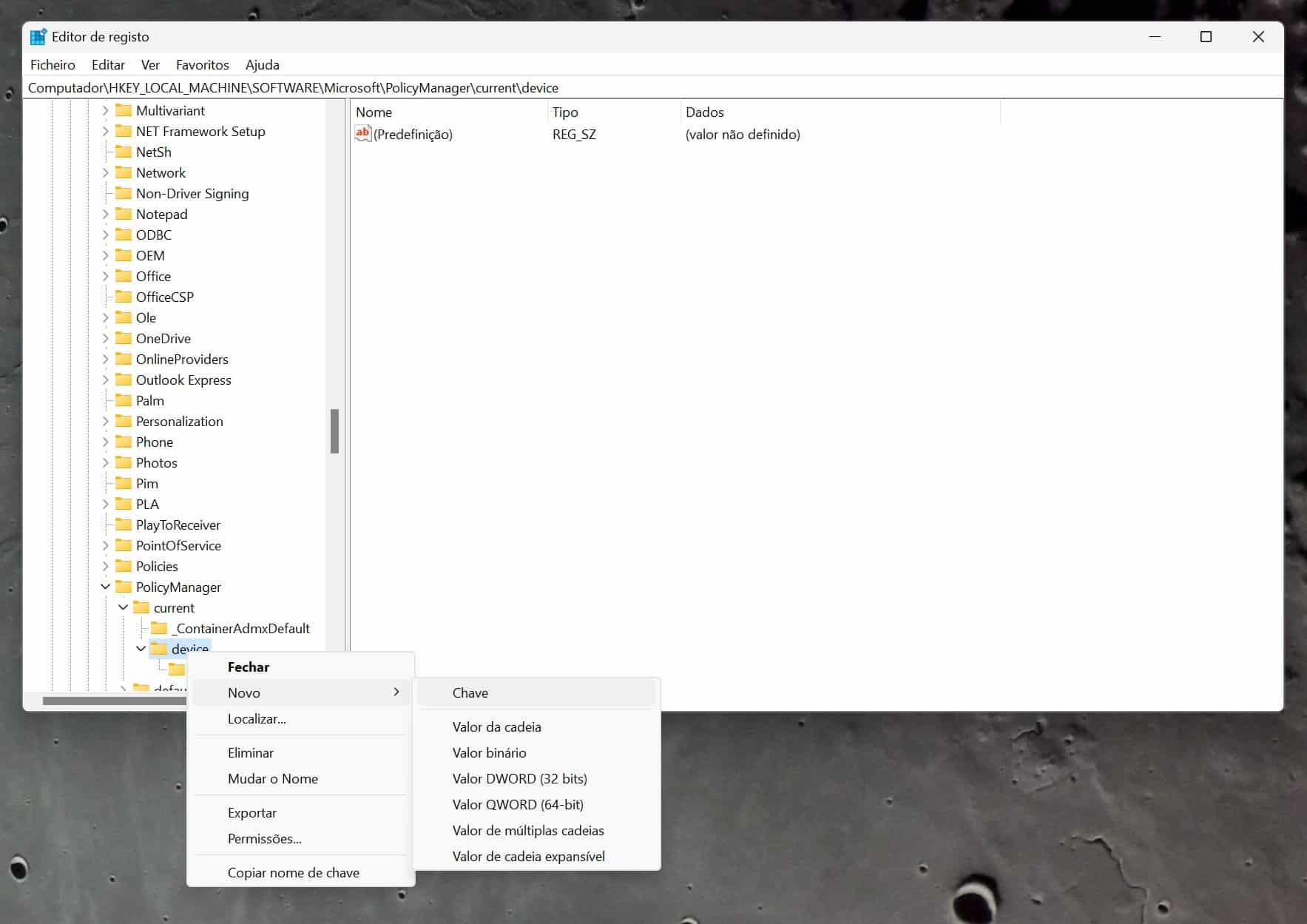Click the _ContainerAdmxDefault folder icon
The width and height of the screenshot is (1307, 924).
click(159, 628)
